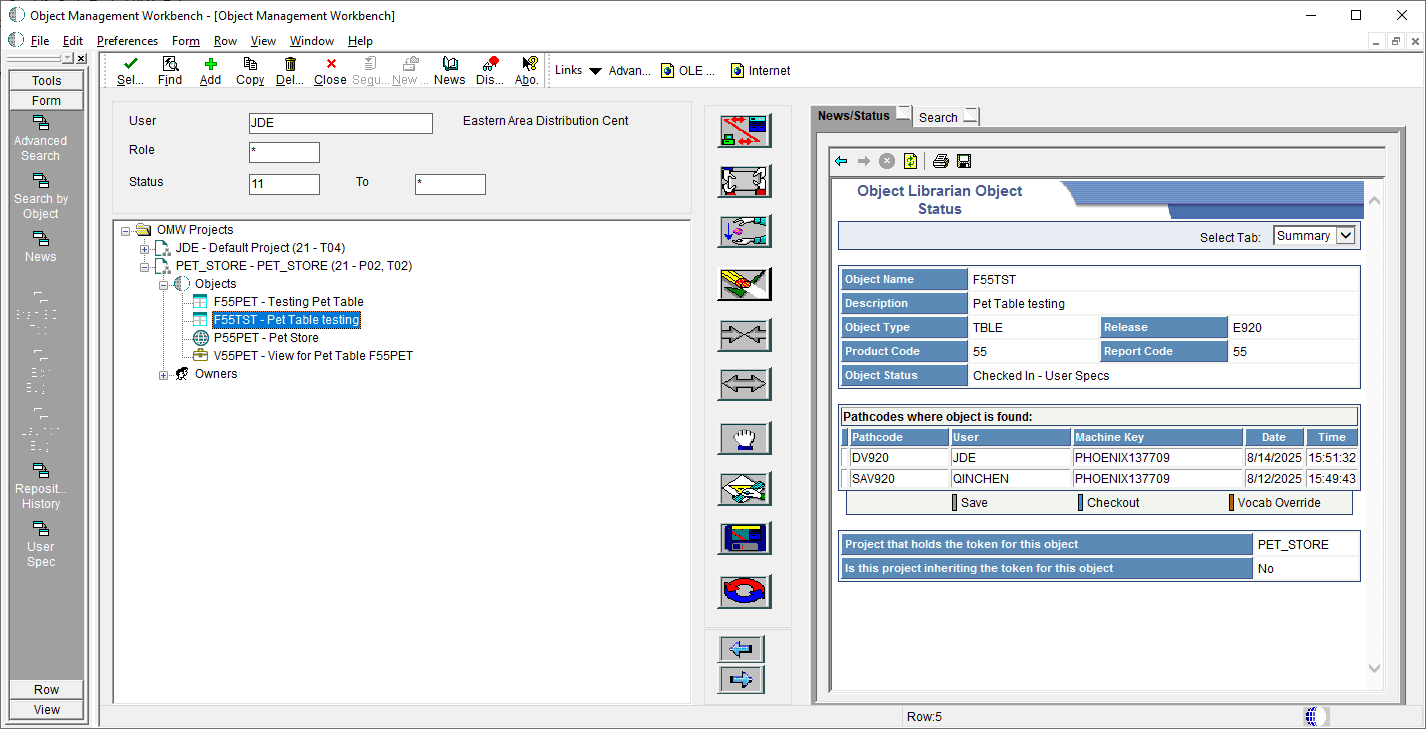The width and height of the screenshot is (1426, 729).
Task: Select P55PET - Pet Store
Action: coord(266,338)
